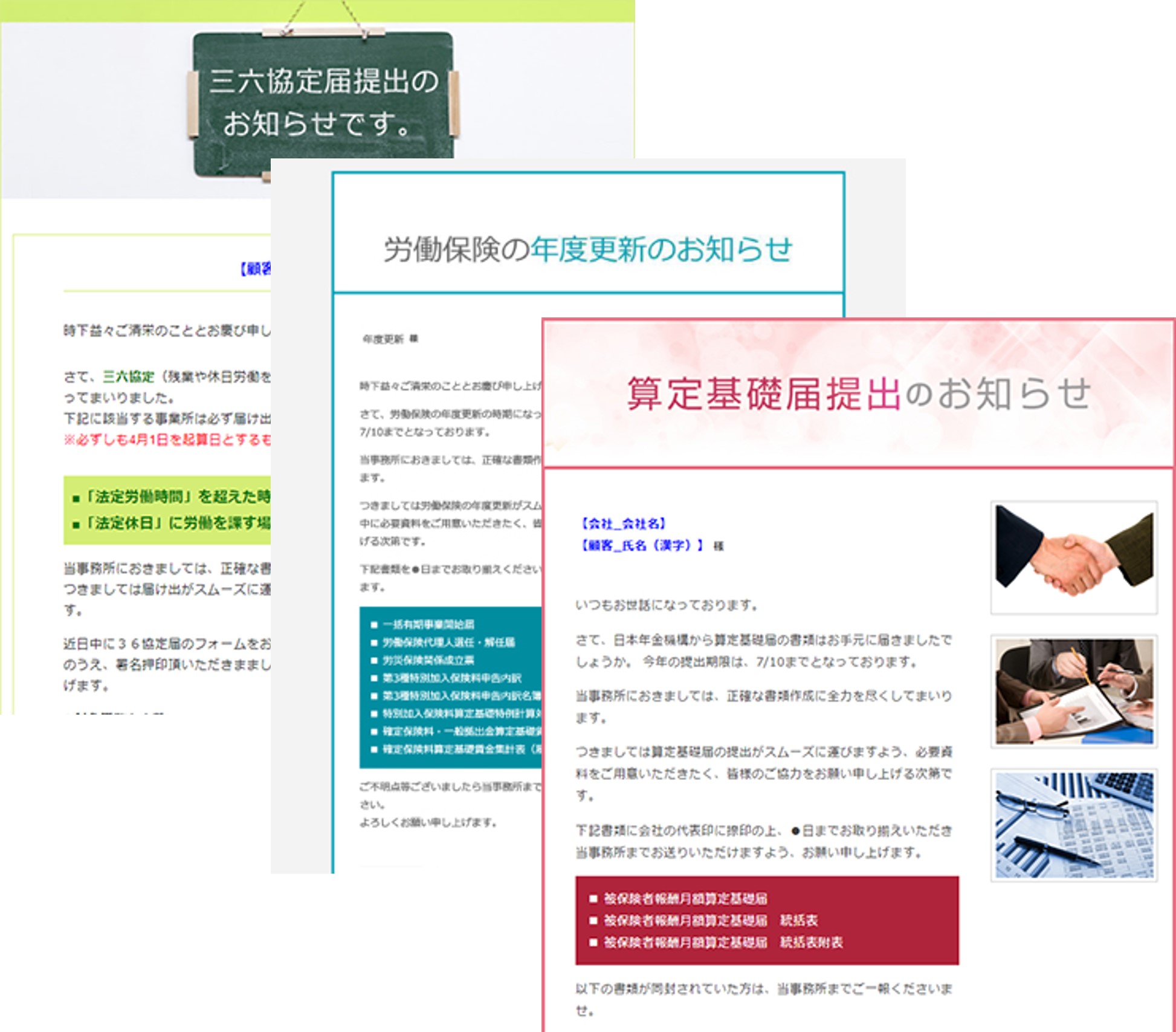Click the heading 労働保険の年度更新のお知らせ
The width and height of the screenshot is (1176, 1032).
click(588, 249)
